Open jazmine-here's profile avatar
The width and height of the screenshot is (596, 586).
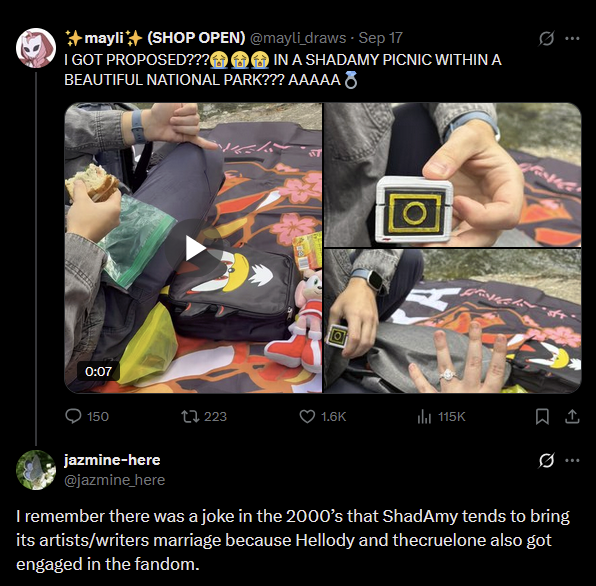coord(36,470)
